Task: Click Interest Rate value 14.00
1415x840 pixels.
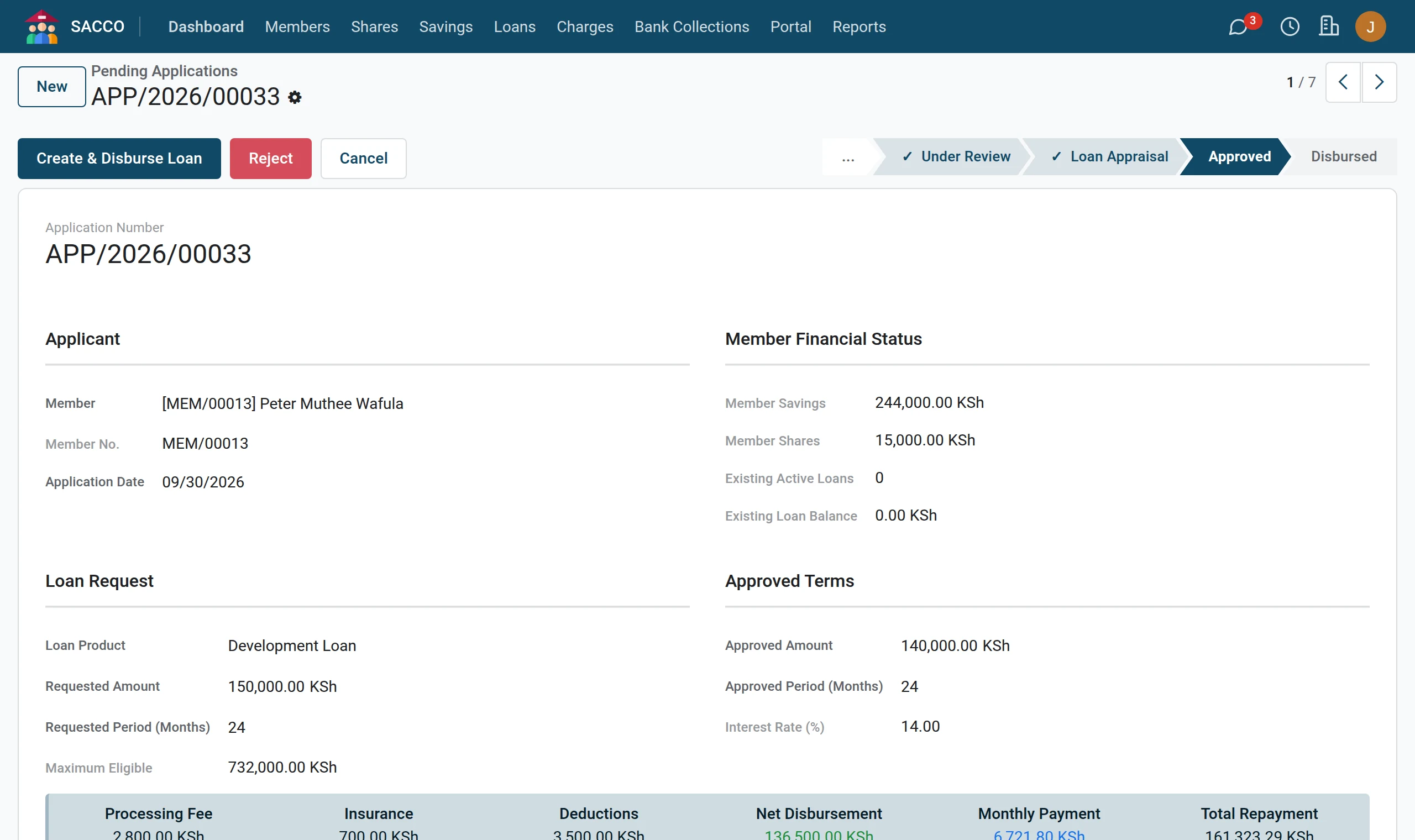Action: tap(920, 727)
